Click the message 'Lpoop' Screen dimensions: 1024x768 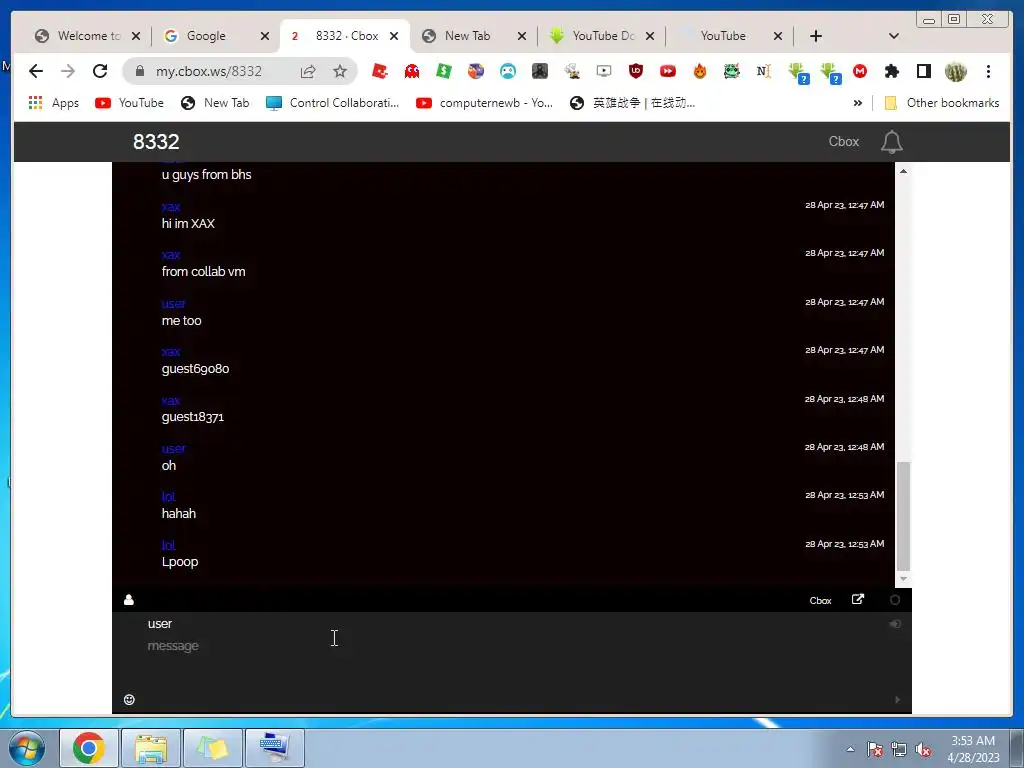point(180,562)
